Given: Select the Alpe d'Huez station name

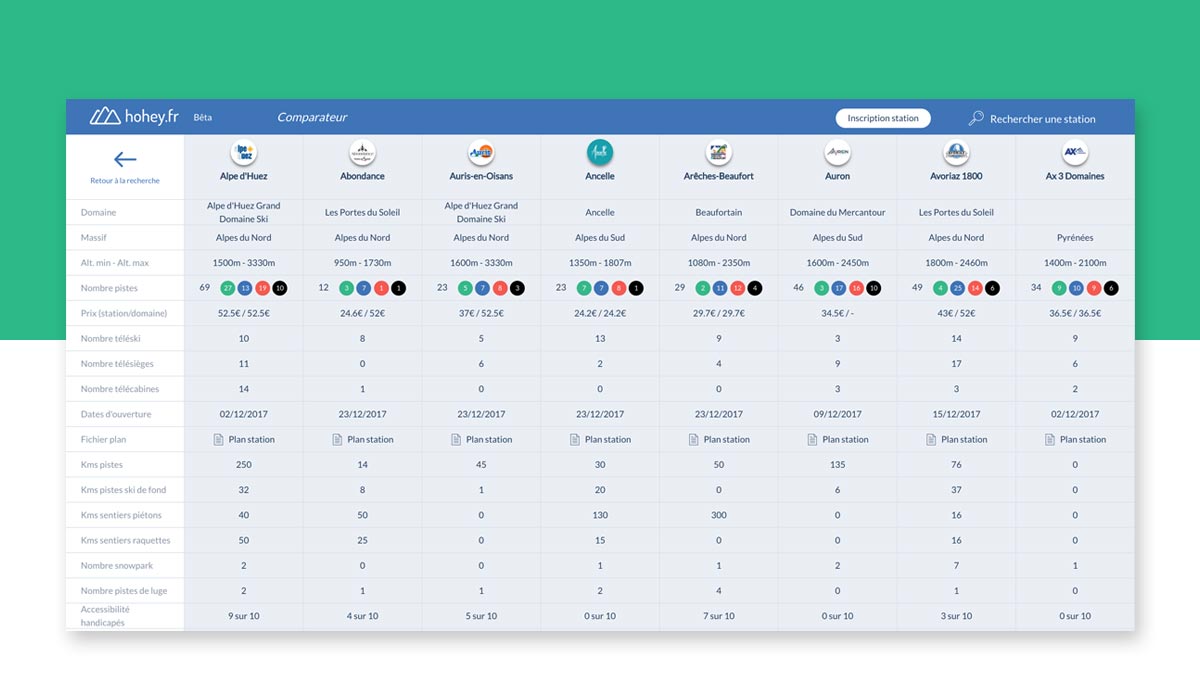Looking at the screenshot, I should [x=243, y=176].
